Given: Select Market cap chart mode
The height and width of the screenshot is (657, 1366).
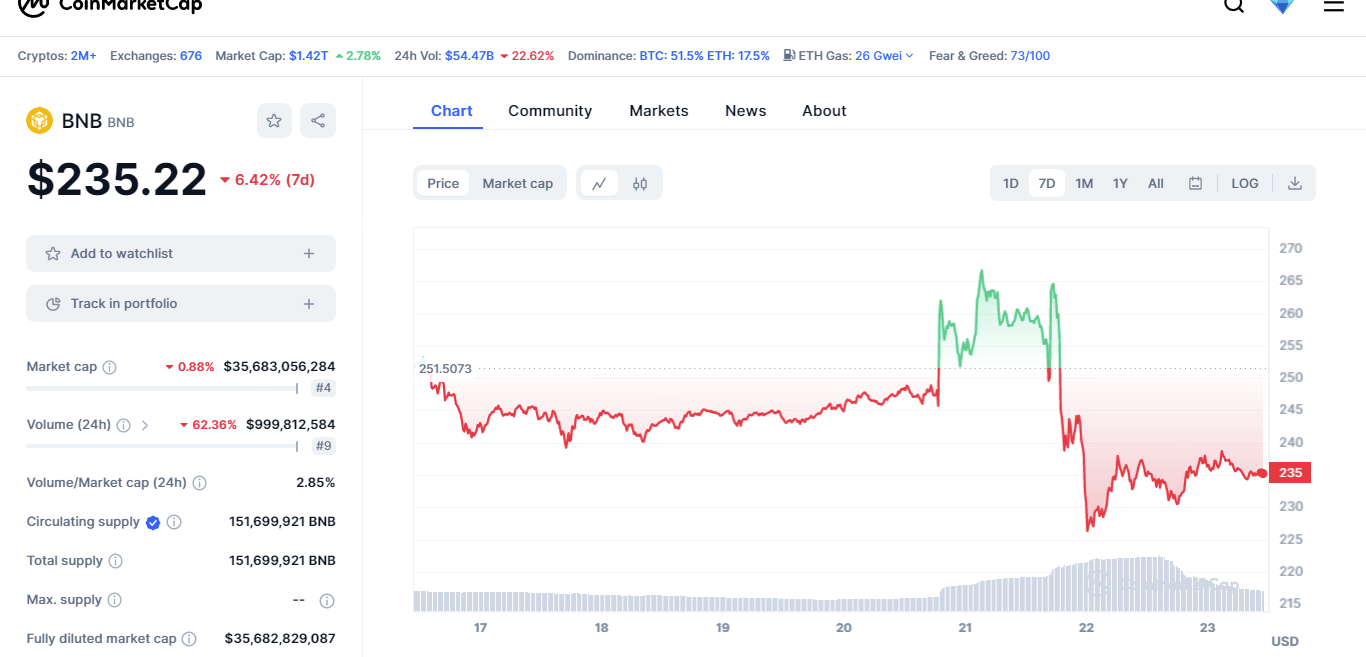Looking at the screenshot, I should 518,183.
